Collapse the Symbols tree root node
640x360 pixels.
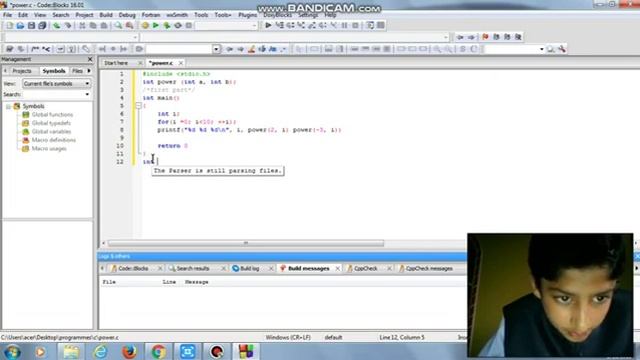pyautogui.click(x=8, y=106)
